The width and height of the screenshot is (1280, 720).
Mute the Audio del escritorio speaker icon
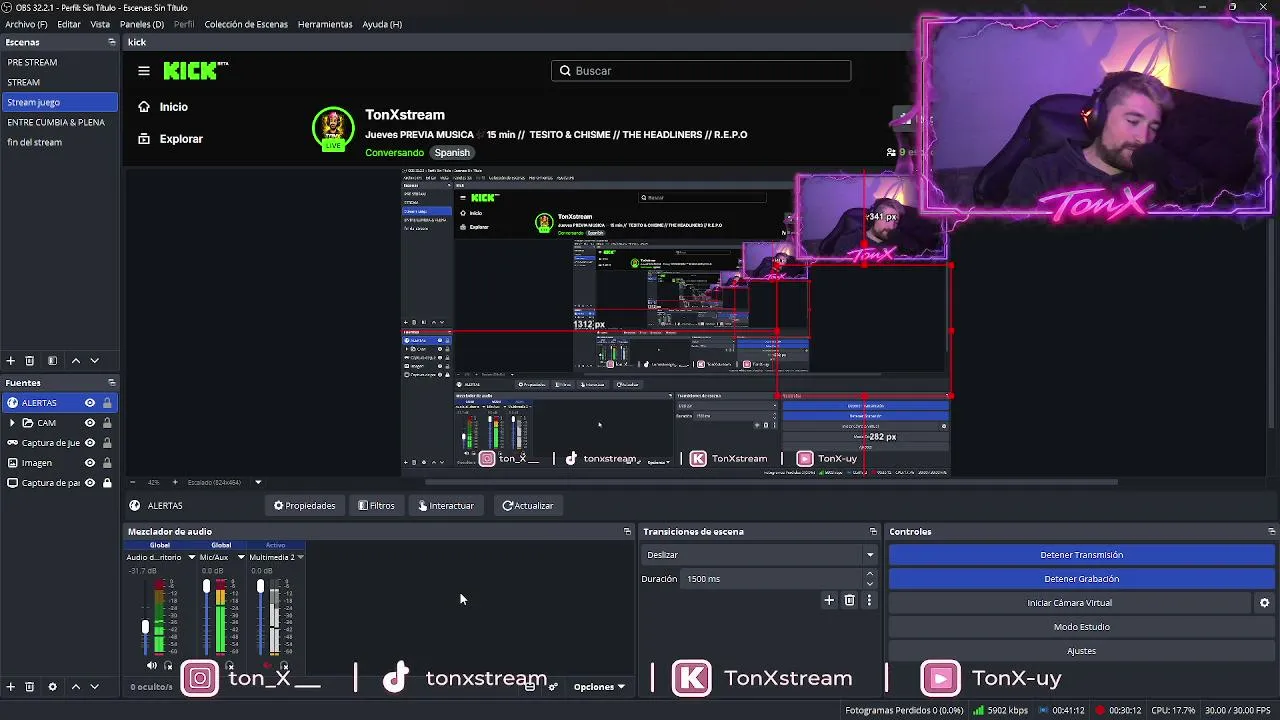(x=152, y=665)
